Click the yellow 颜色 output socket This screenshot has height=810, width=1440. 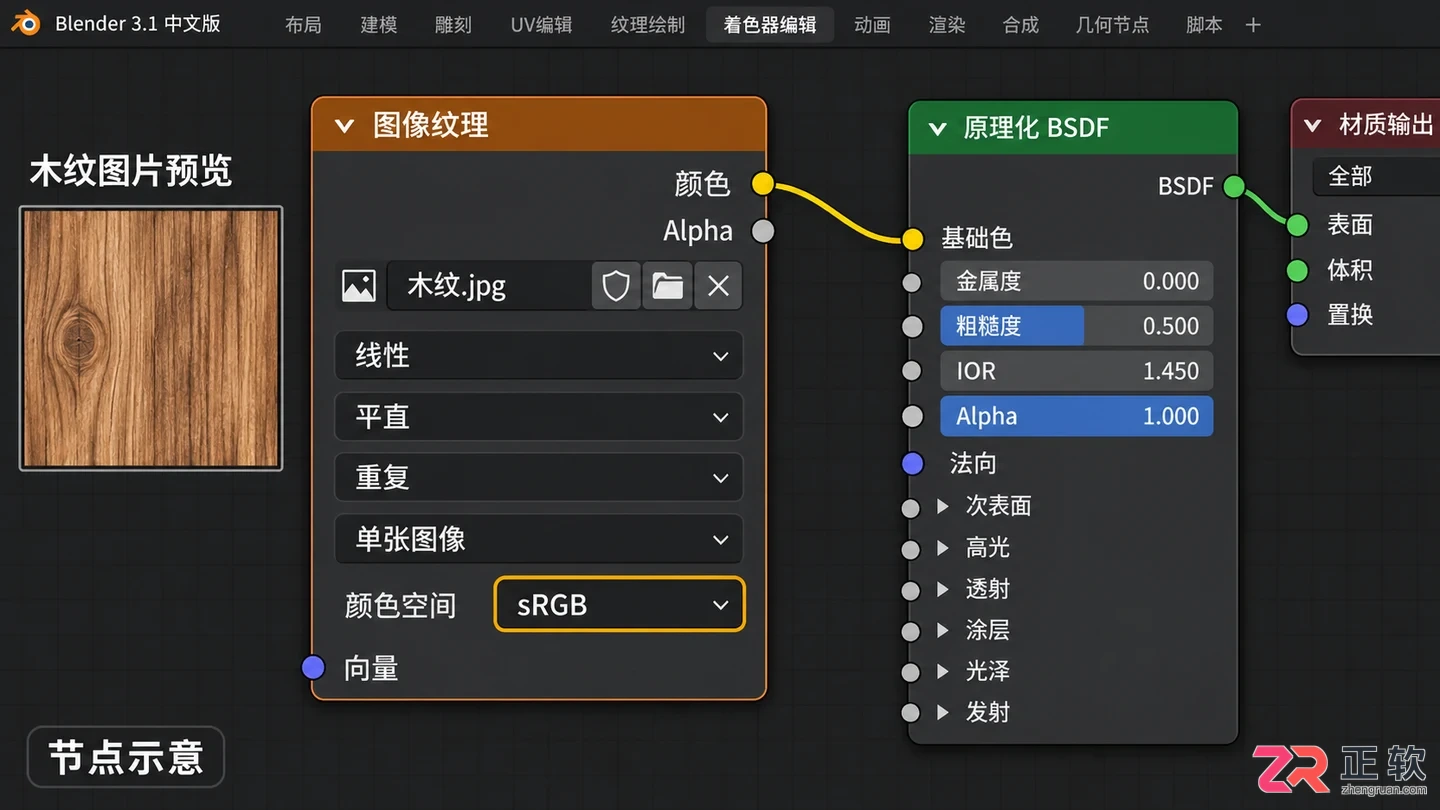click(762, 184)
